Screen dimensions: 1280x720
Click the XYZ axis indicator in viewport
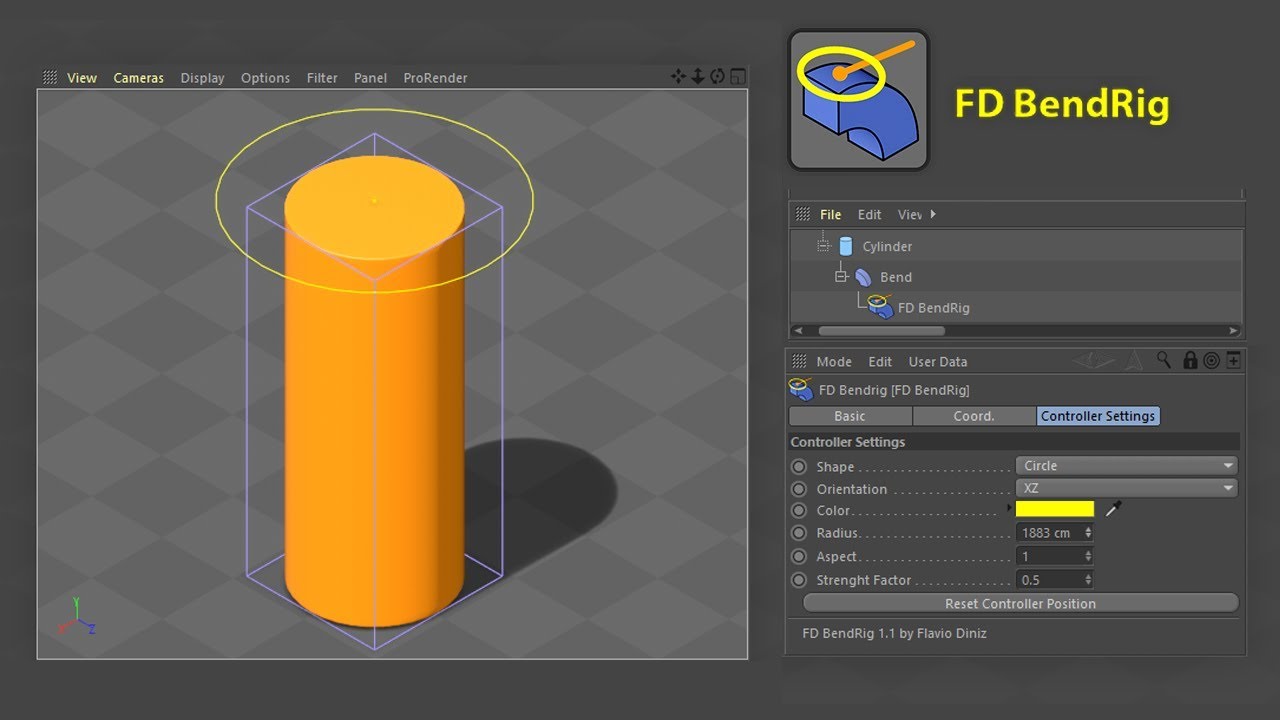coord(76,619)
